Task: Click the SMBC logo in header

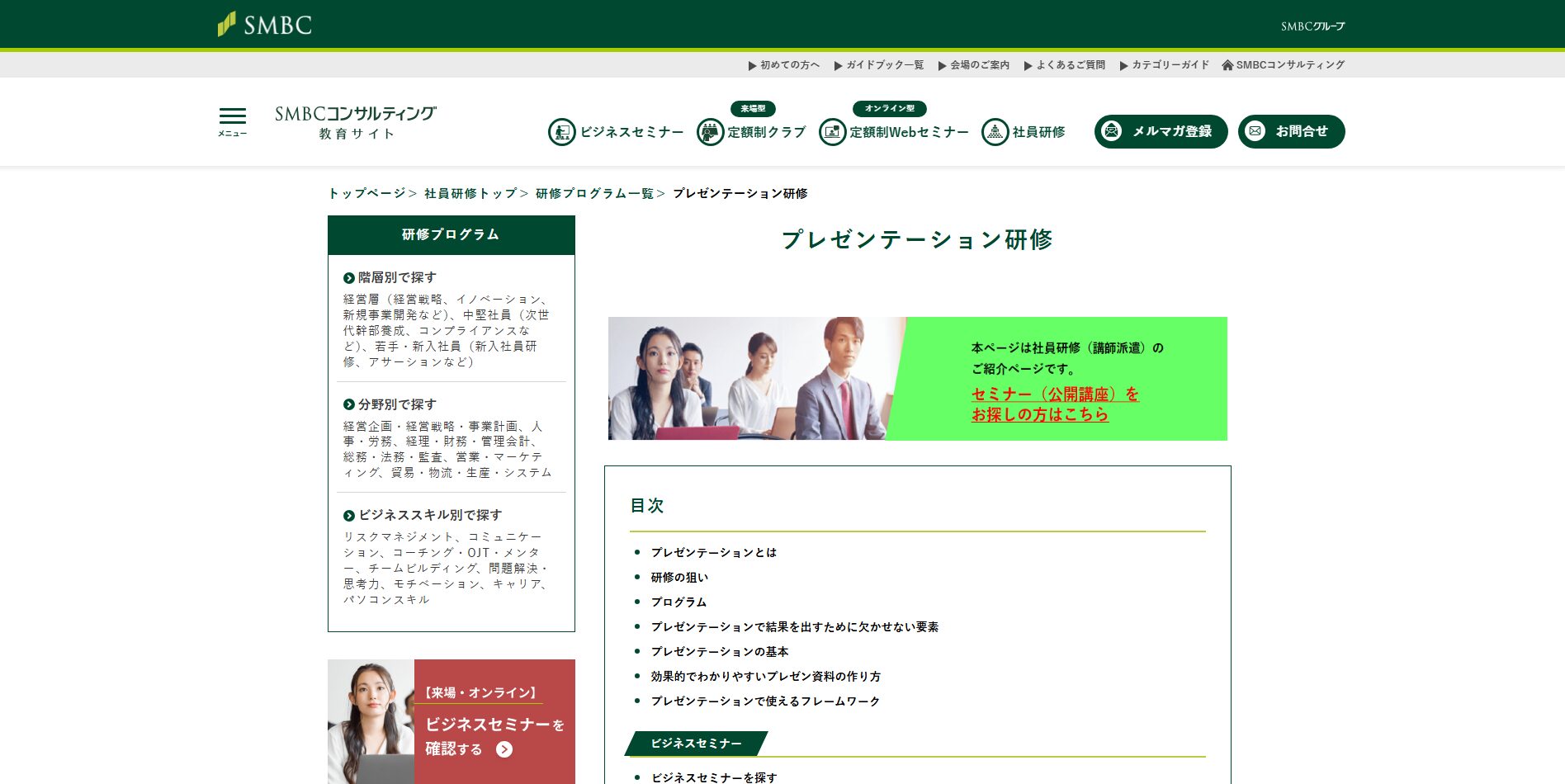Action: click(x=265, y=25)
